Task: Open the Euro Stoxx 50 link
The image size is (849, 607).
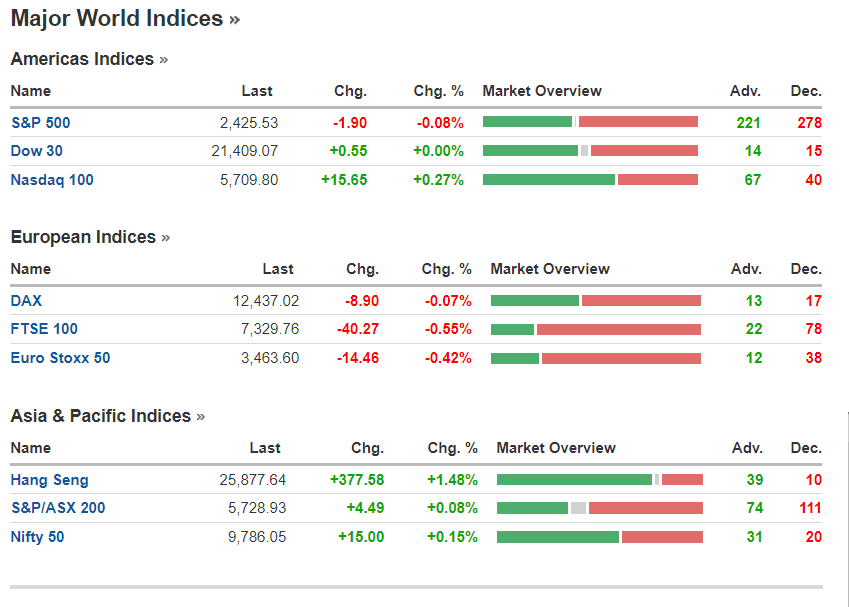Action: coord(60,358)
